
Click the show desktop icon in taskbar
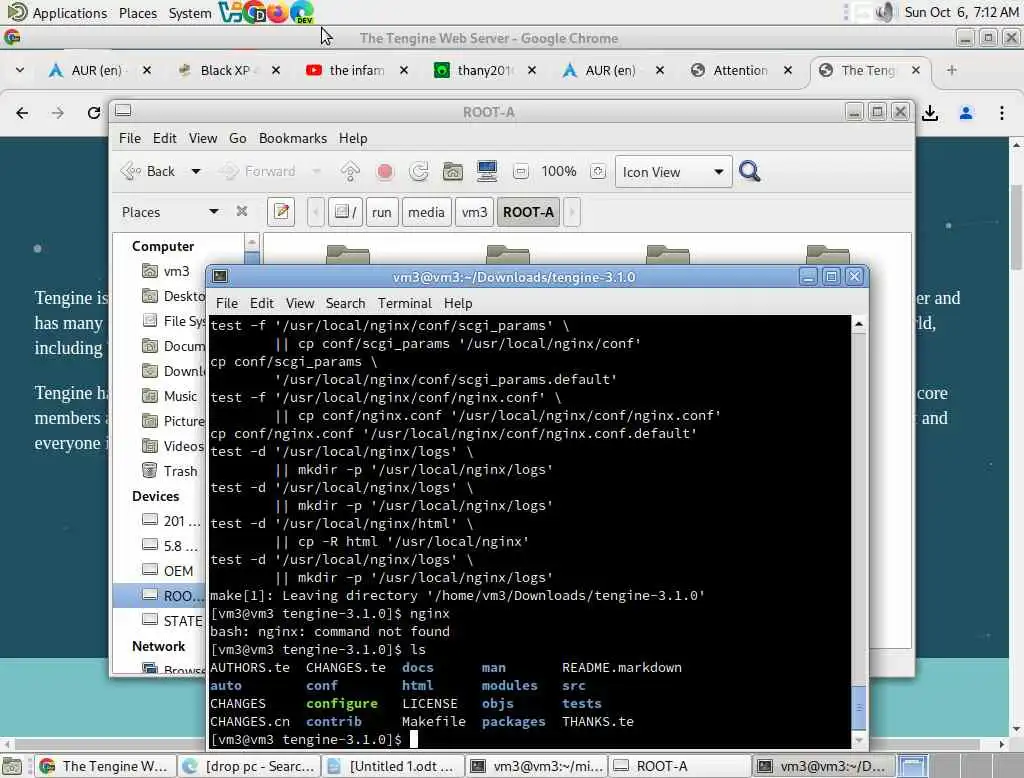click(x=12, y=766)
